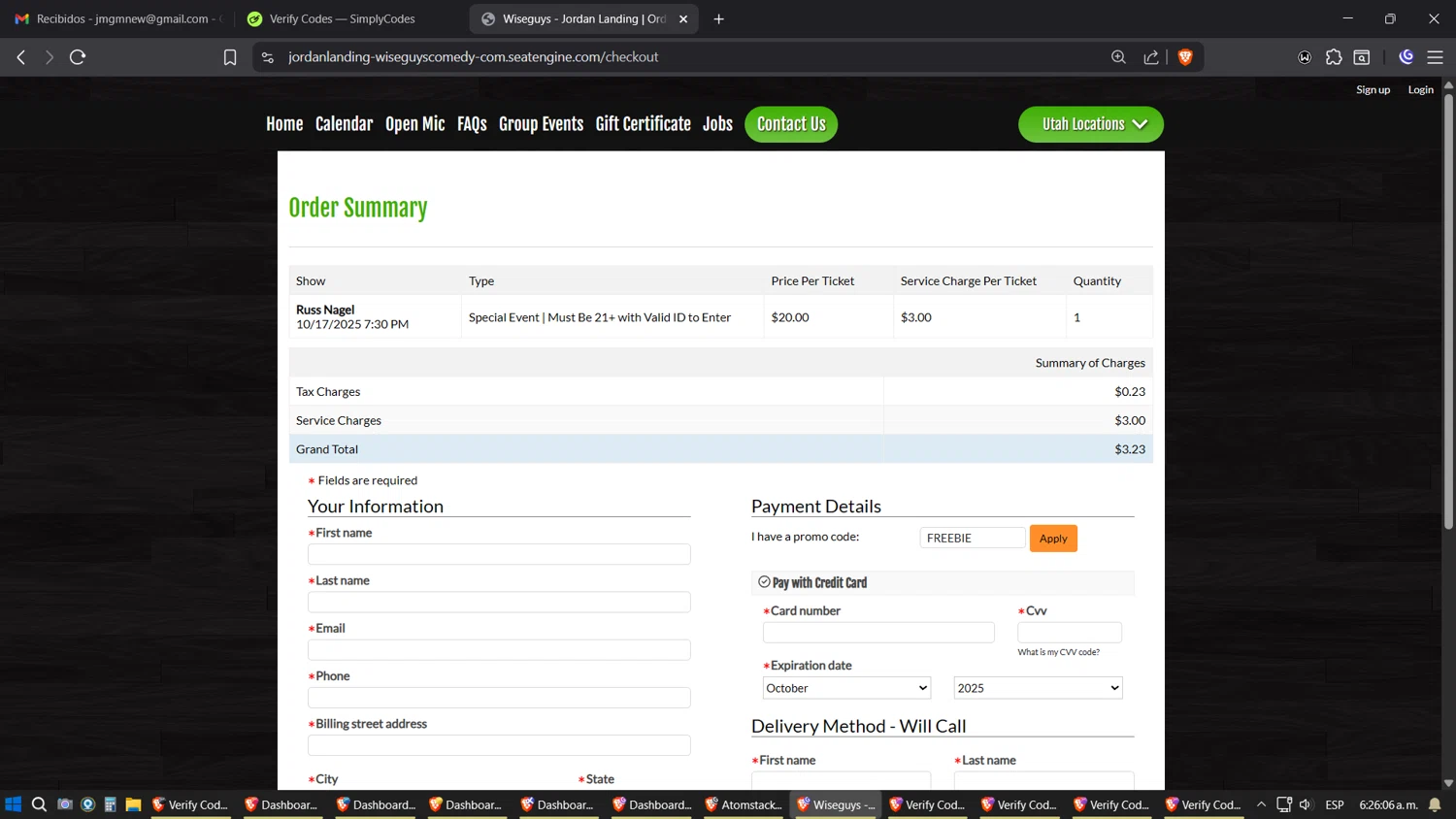Switch to the Gmail Recibidos tab

point(116,18)
